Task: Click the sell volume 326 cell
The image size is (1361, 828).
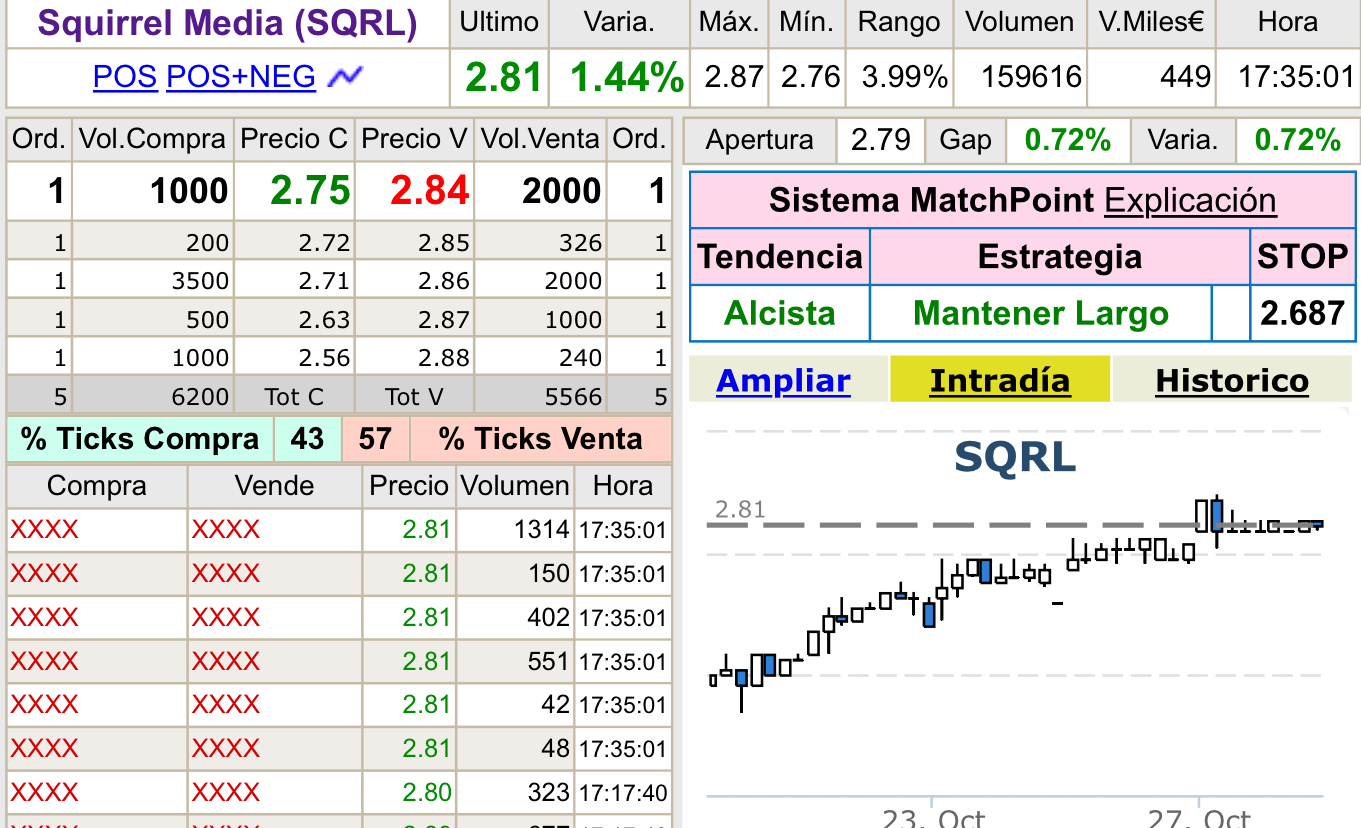Action: pyautogui.click(x=540, y=243)
